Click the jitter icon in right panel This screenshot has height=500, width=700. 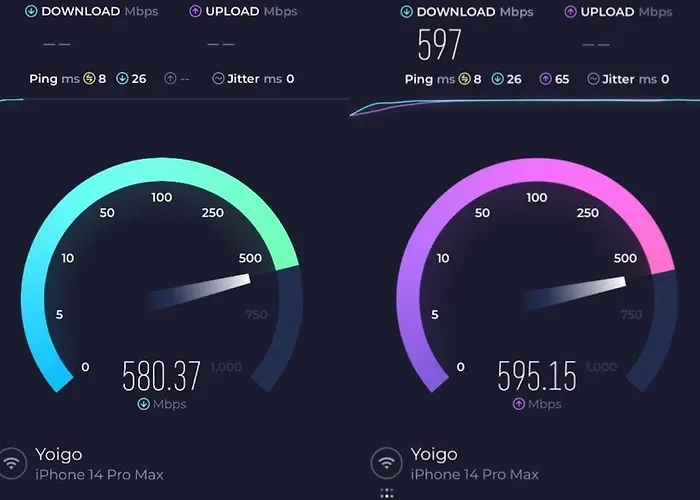[x=593, y=79]
